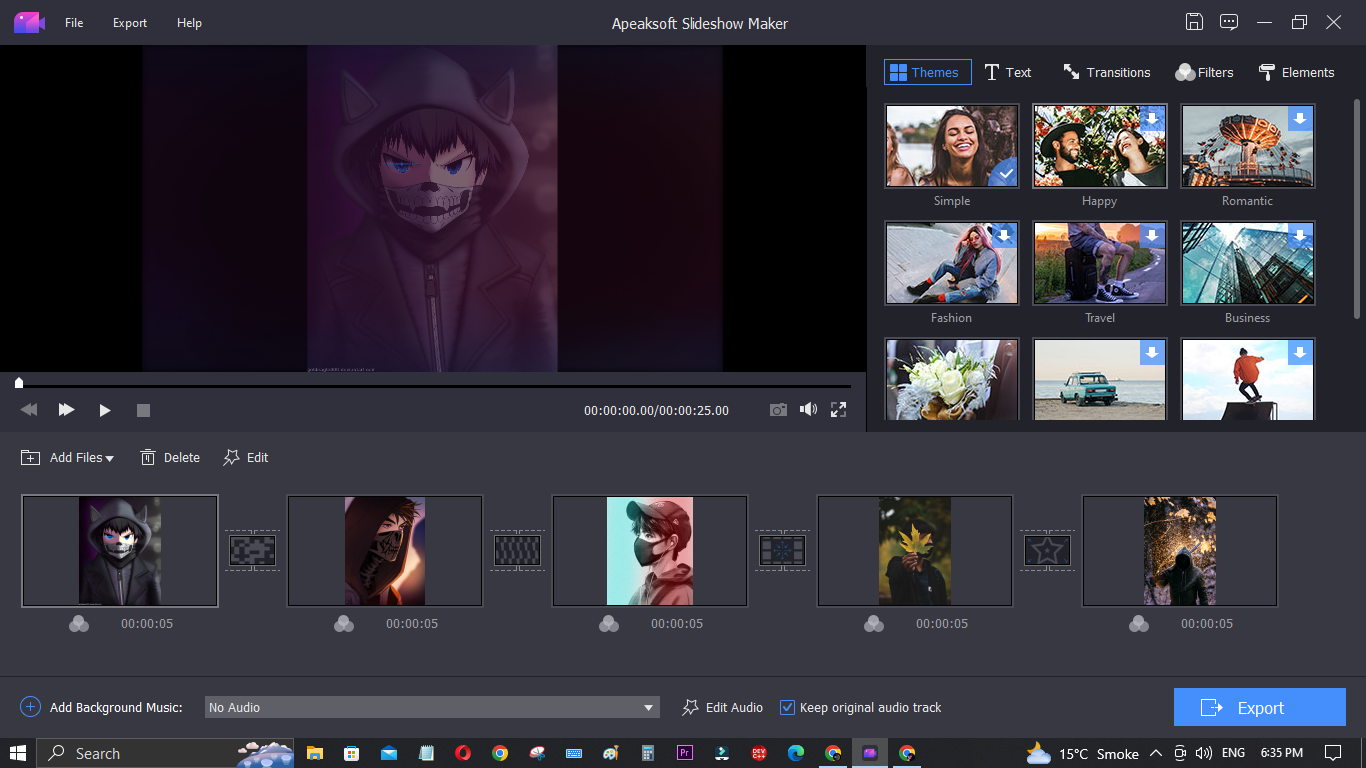Click the preview progress bar
Screen dimensions: 1366x768
pyautogui.click(x=433, y=384)
